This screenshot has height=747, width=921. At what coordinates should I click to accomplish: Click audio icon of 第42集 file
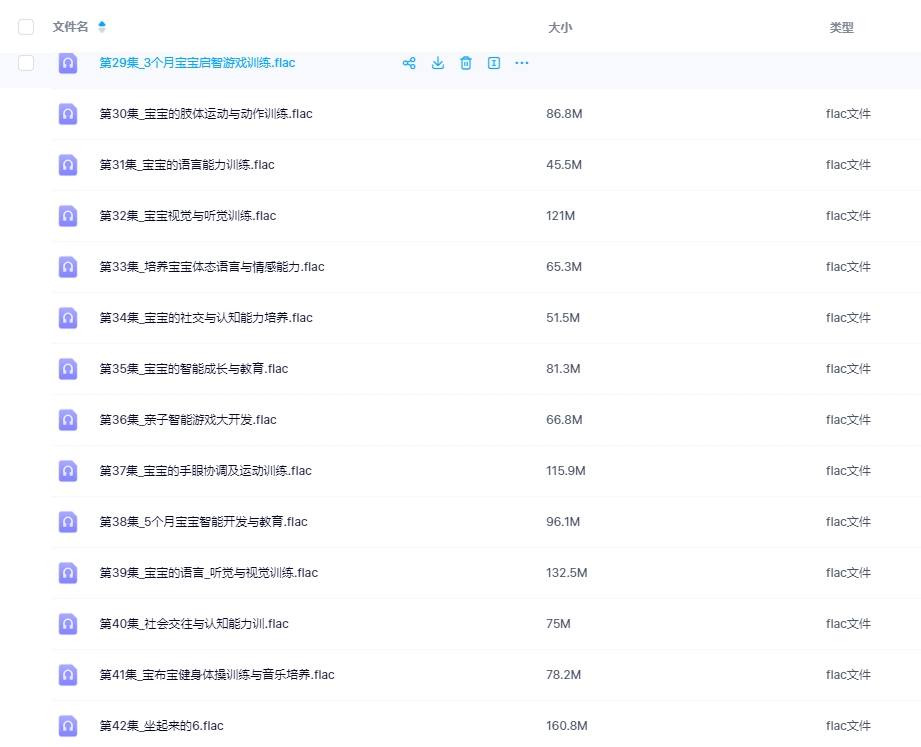[x=68, y=726]
